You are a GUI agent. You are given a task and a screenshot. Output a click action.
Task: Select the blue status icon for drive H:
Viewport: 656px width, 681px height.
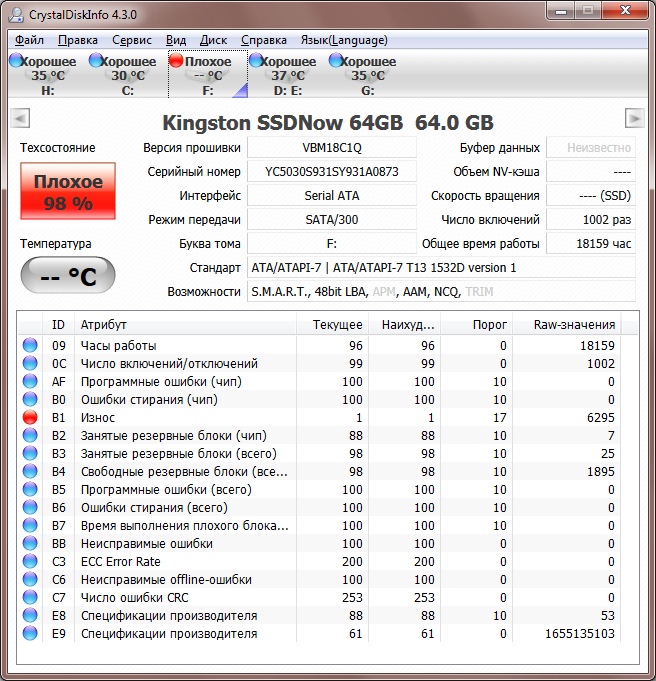(x=16, y=61)
